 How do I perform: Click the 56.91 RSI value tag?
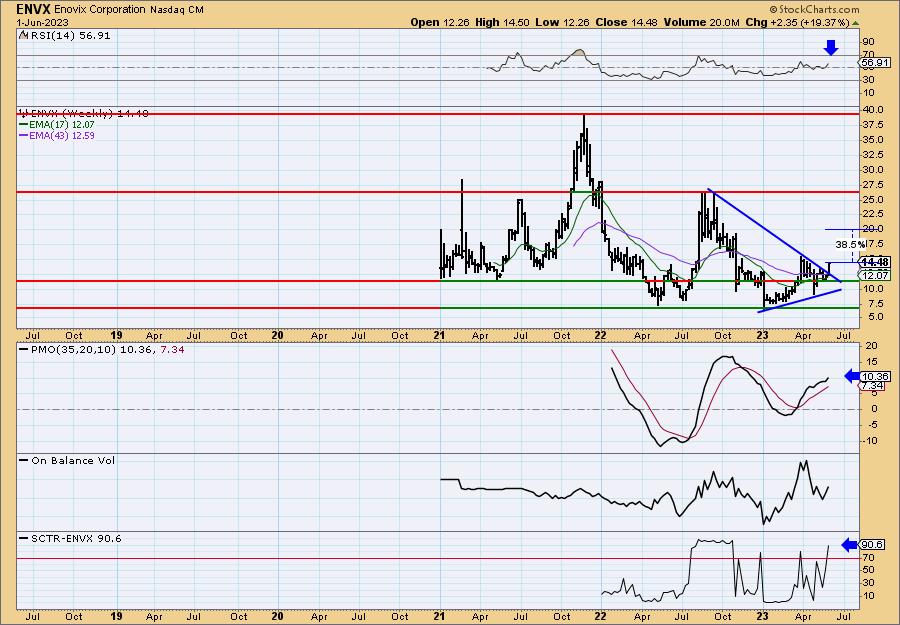(876, 63)
